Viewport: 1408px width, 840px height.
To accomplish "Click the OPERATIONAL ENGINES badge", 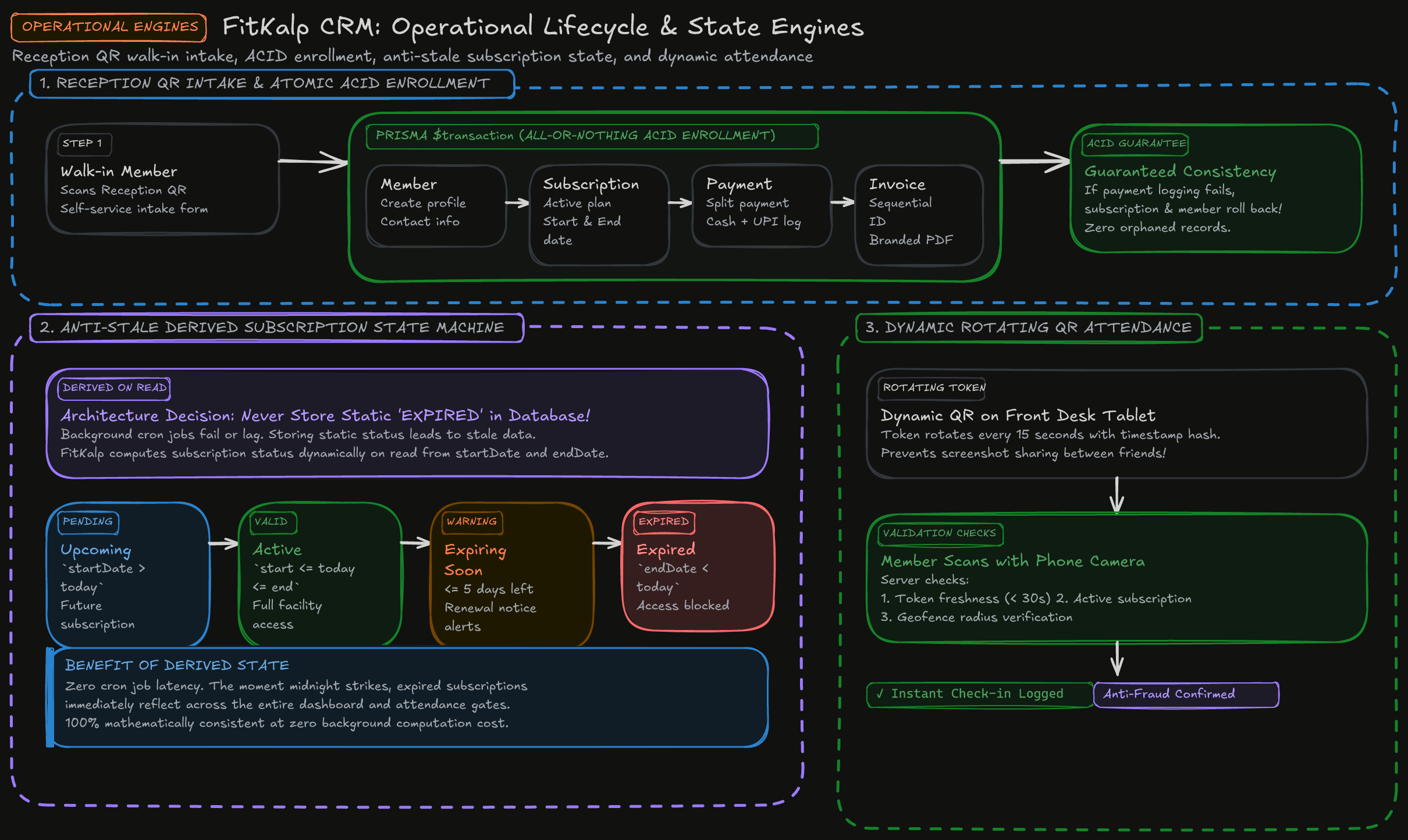I will click(x=109, y=27).
